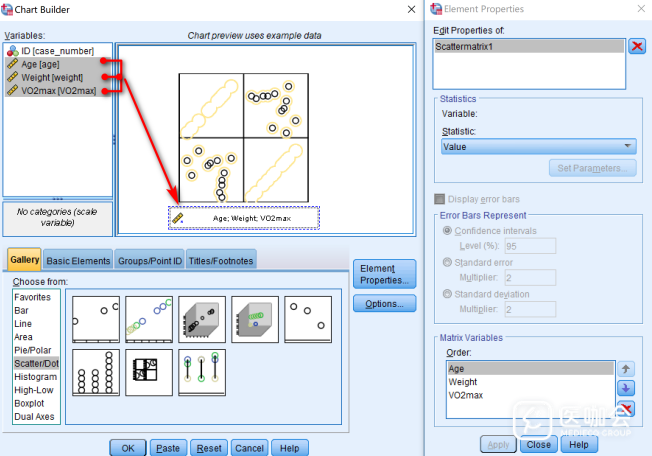Delete Scattermatrix1 with the red X
Viewport: 652px width, 456px height.
(637, 46)
